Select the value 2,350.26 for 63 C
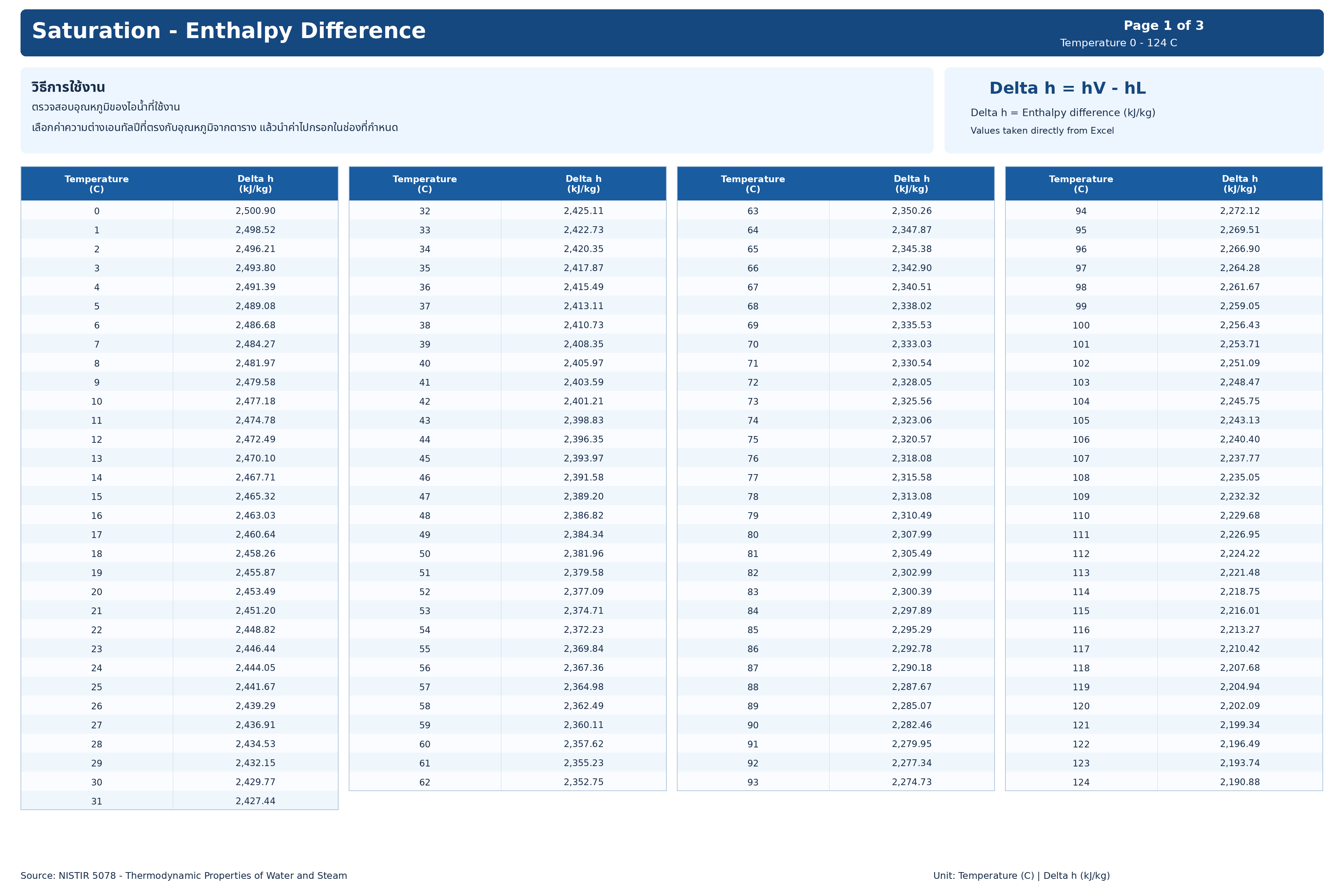This screenshot has width=1344, height=896. [x=911, y=211]
